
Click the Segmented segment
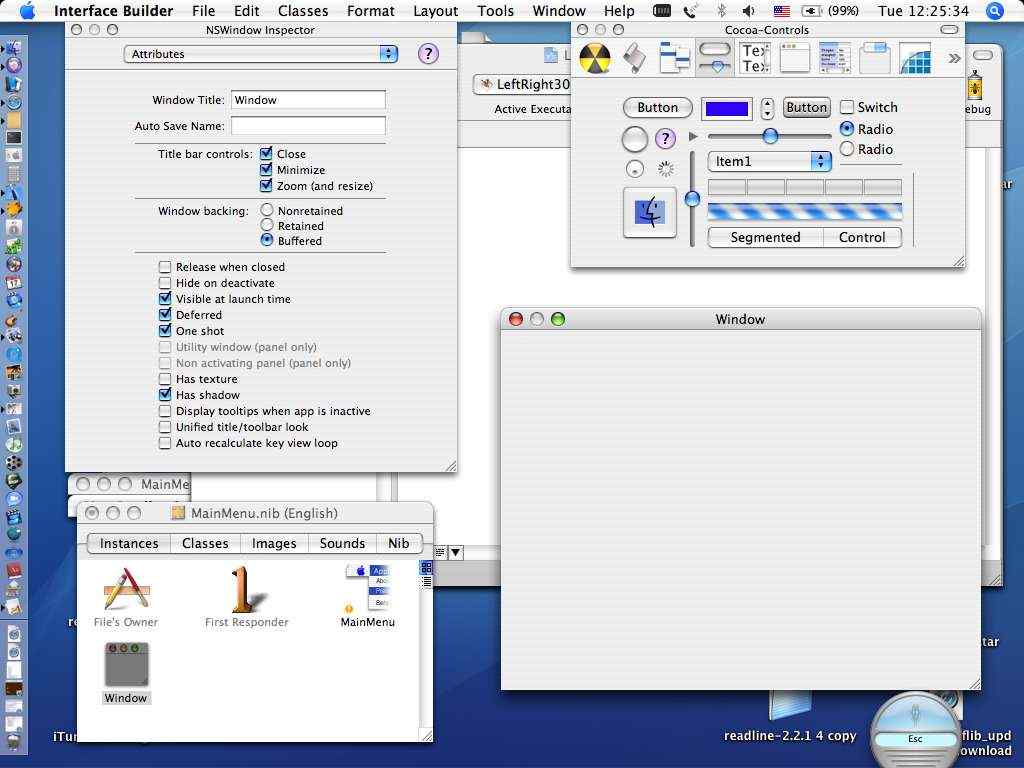pos(765,237)
